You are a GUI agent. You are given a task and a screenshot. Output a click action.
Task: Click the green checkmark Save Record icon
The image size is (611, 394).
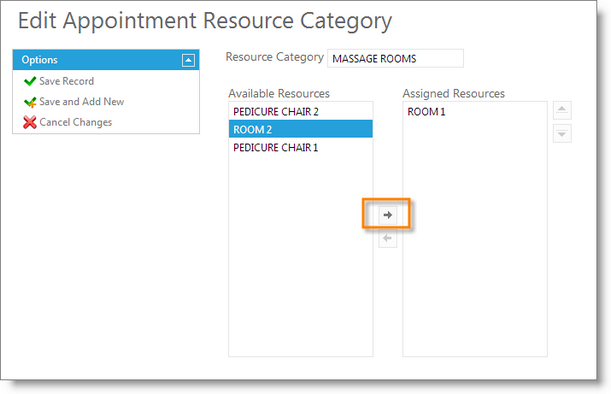pos(30,81)
